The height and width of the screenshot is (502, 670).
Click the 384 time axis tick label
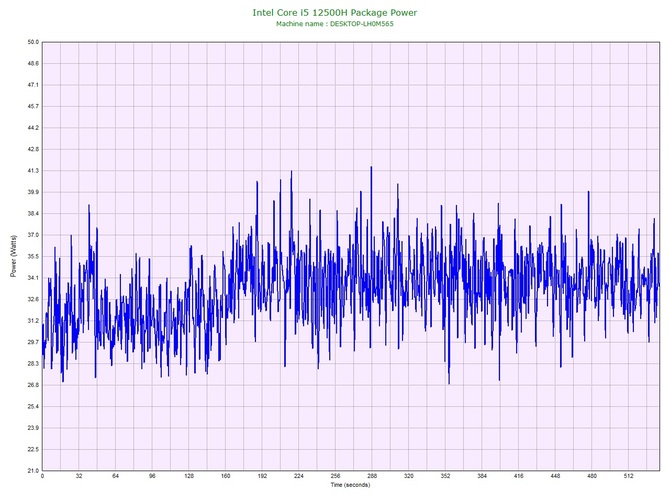pos(482,476)
